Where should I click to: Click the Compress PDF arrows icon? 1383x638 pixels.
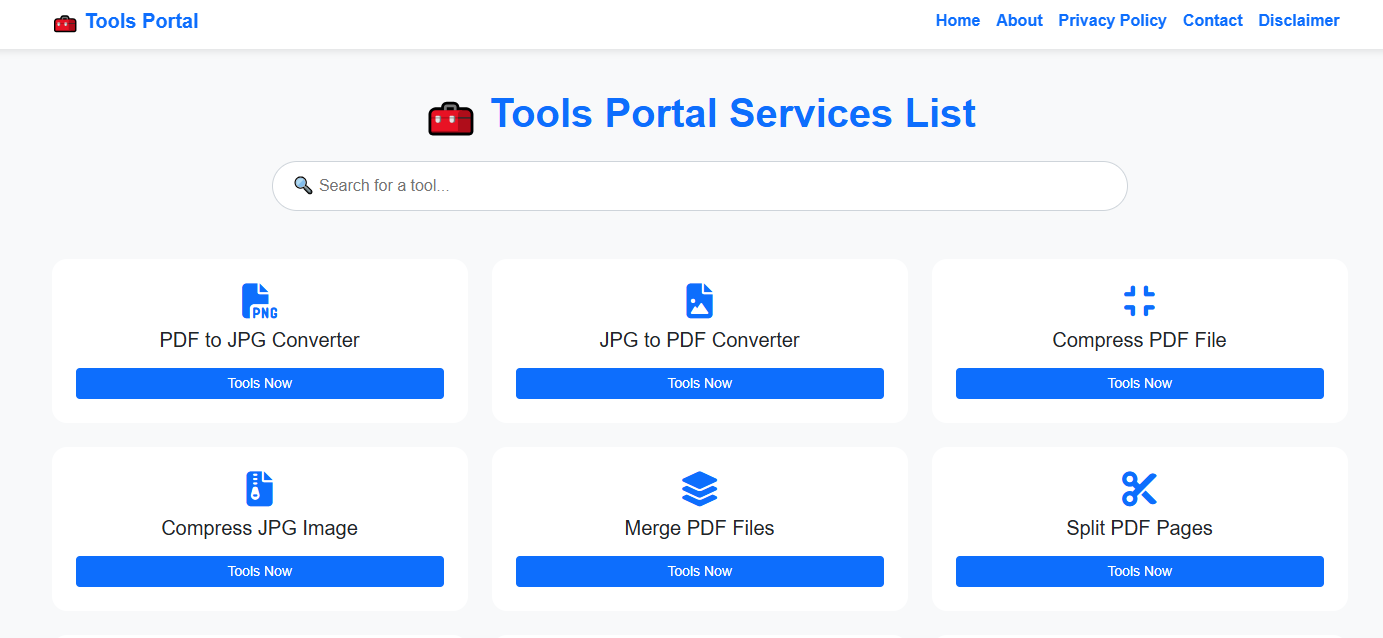(x=1139, y=301)
